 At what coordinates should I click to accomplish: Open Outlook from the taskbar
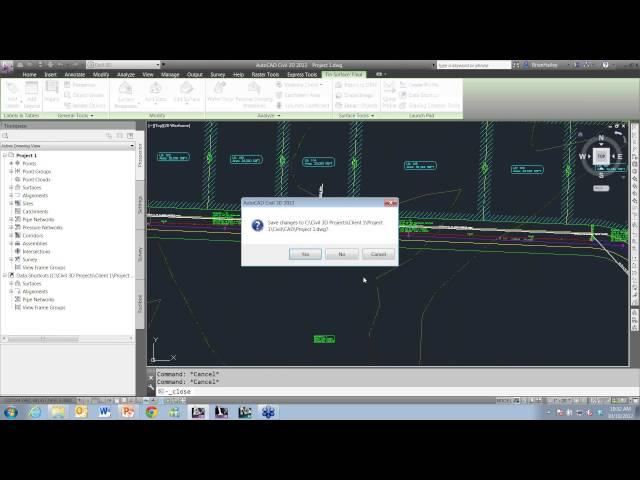tap(81, 412)
